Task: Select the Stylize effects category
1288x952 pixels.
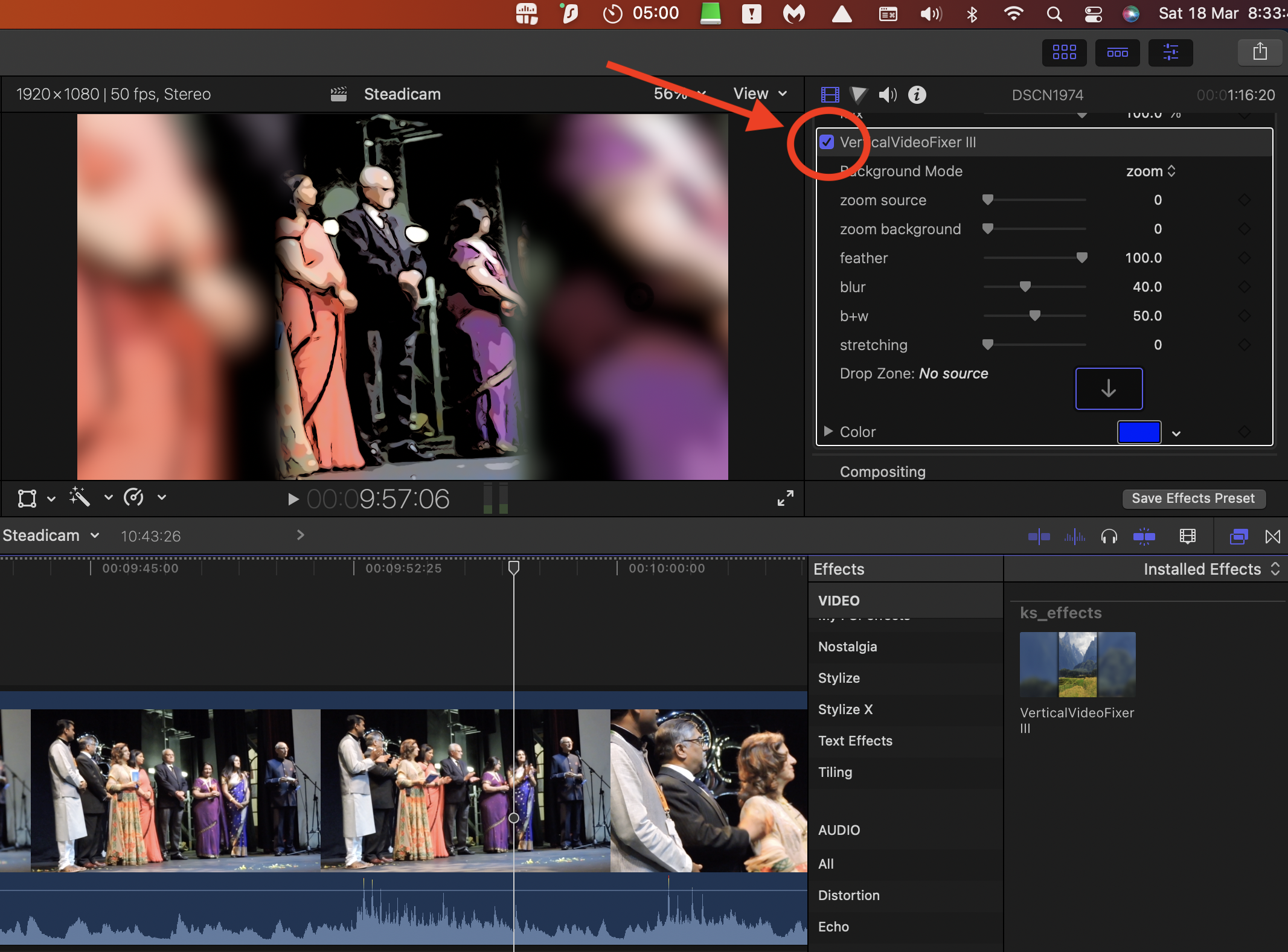Action: (x=839, y=678)
